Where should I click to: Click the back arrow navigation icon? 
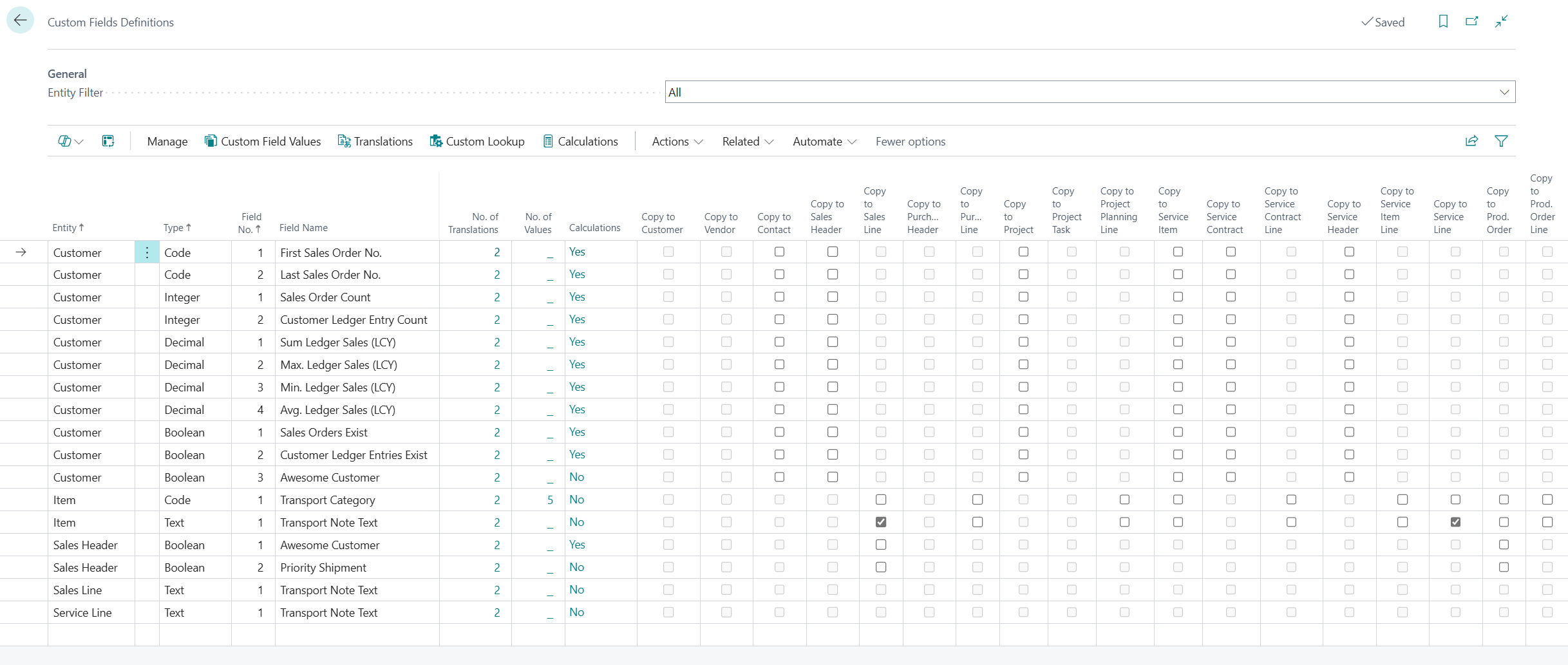[20, 20]
